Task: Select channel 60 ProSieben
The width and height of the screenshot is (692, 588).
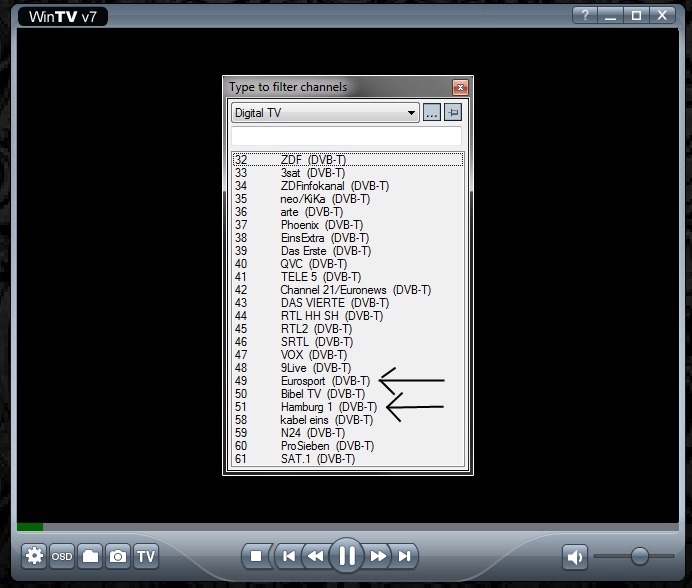Action: point(348,446)
